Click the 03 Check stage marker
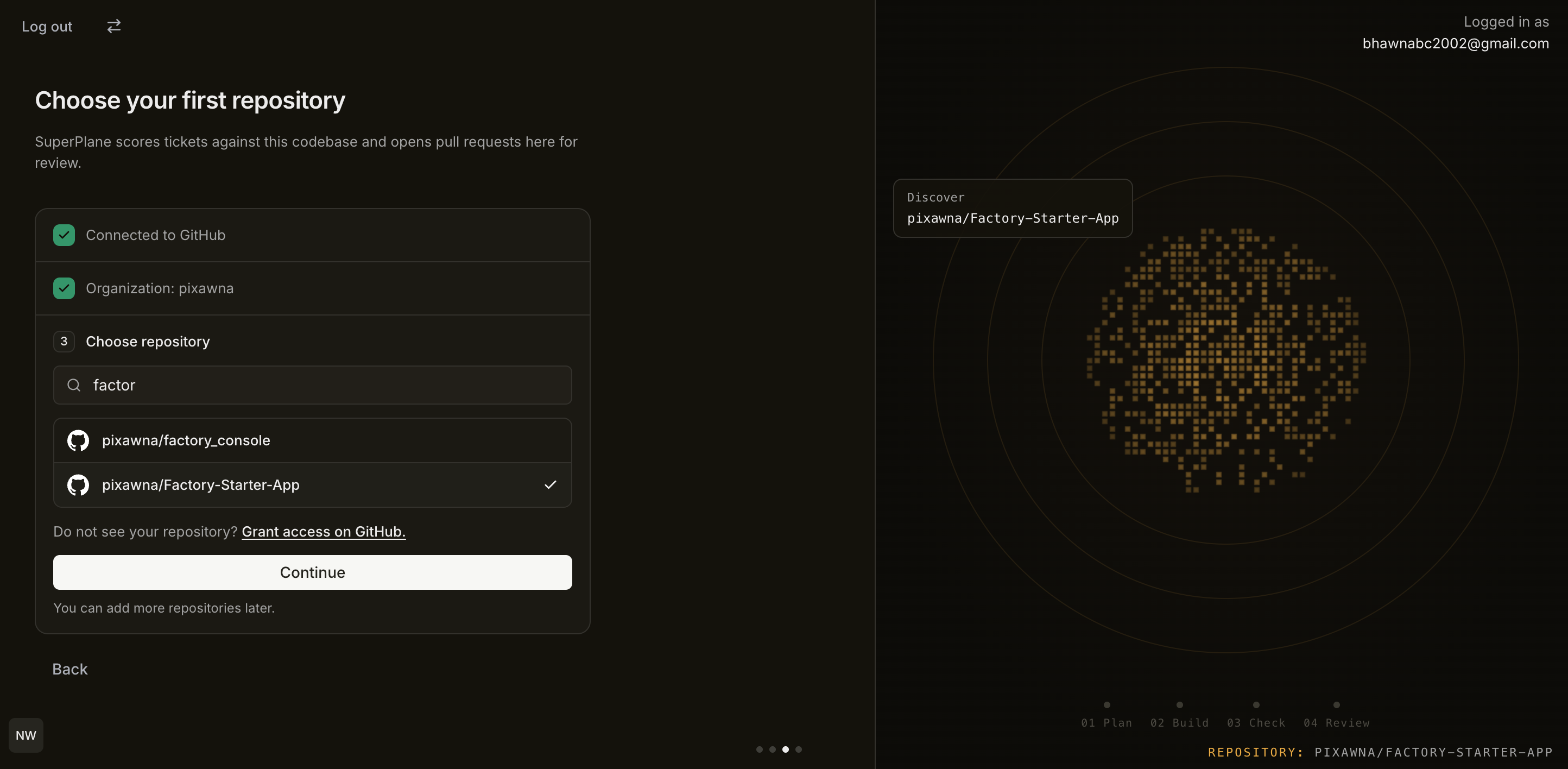The height and width of the screenshot is (769, 1568). [1256, 715]
